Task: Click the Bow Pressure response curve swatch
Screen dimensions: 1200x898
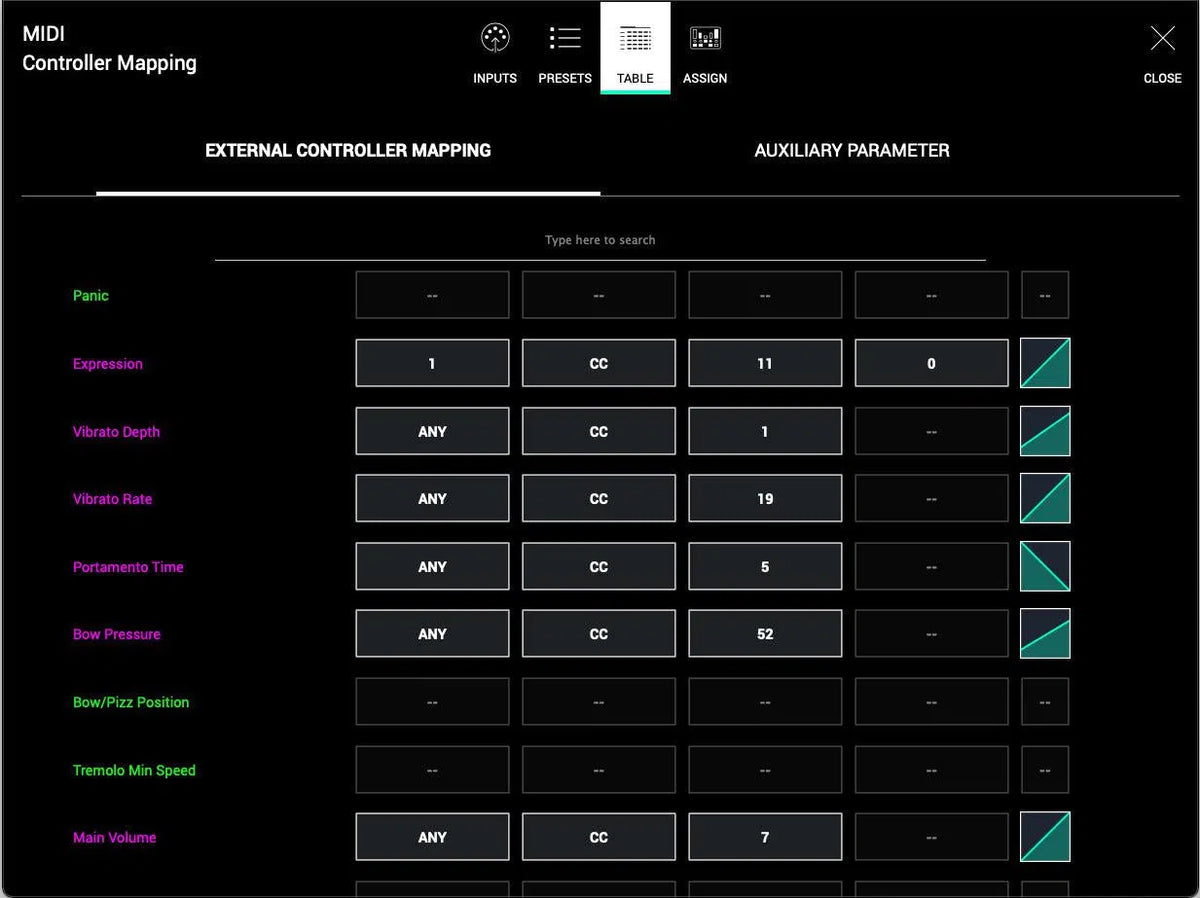Action: point(1045,633)
